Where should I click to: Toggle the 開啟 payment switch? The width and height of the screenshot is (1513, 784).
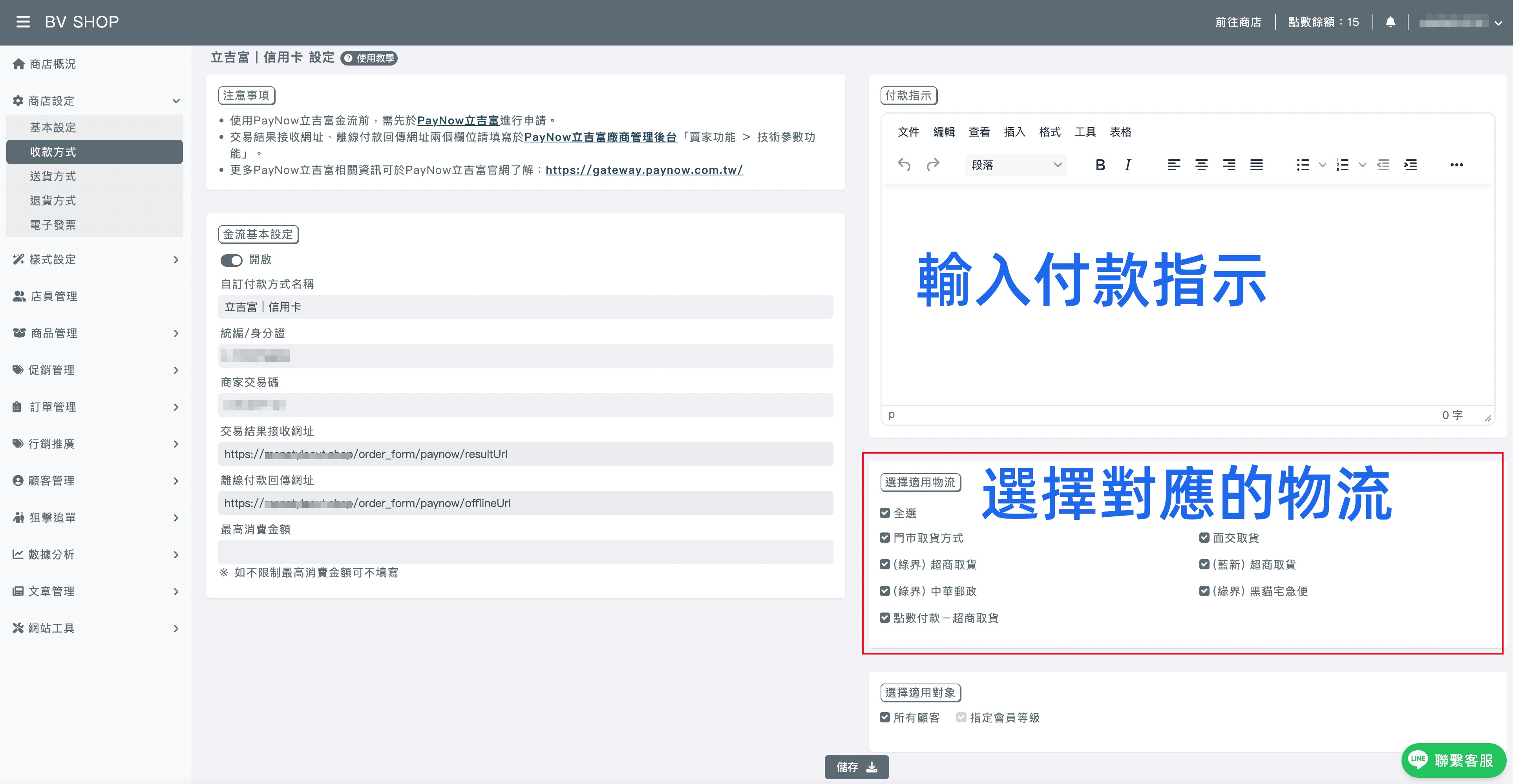pyautogui.click(x=231, y=260)
